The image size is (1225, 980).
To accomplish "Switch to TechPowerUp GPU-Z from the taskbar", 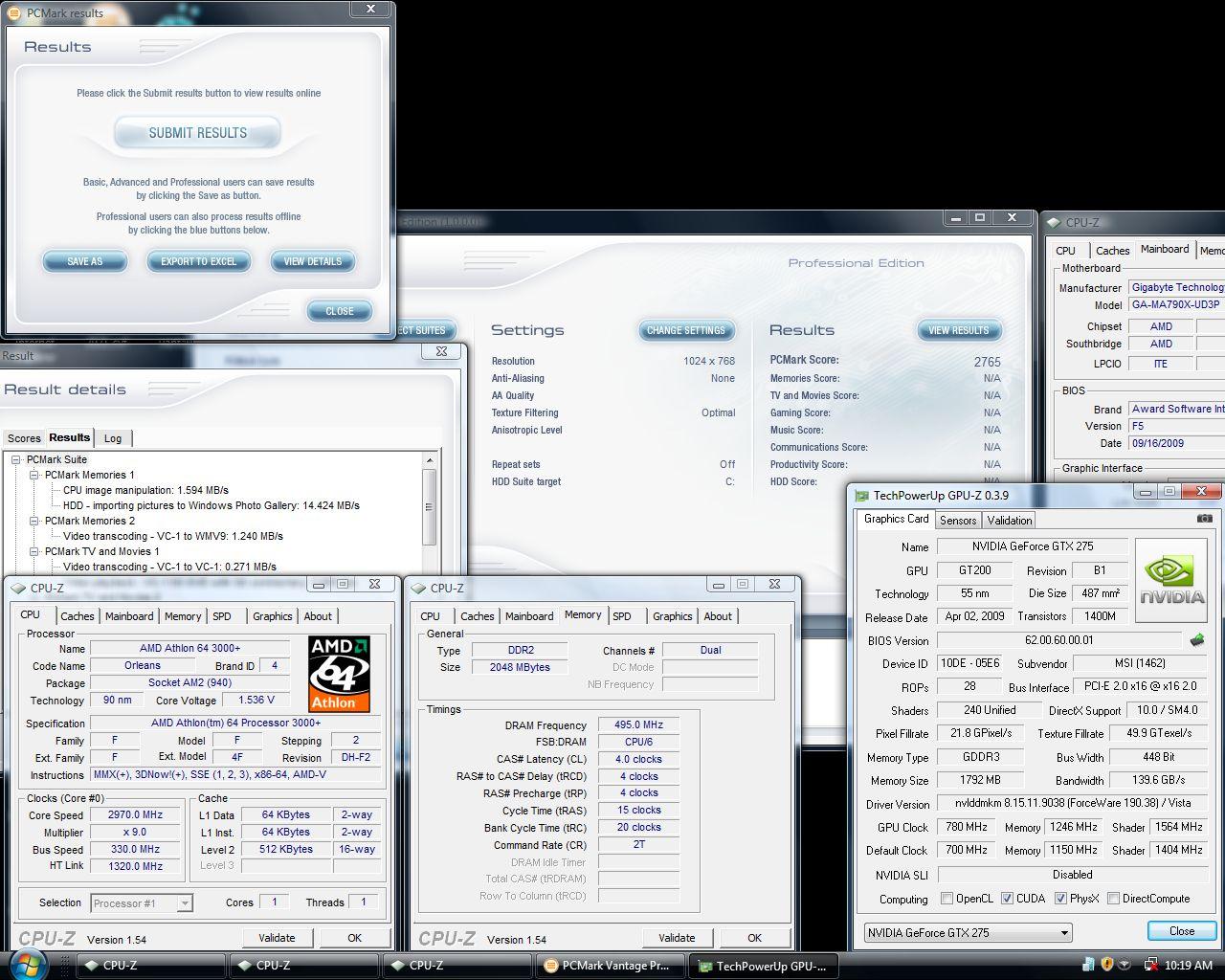I will [x=762, y=966].
